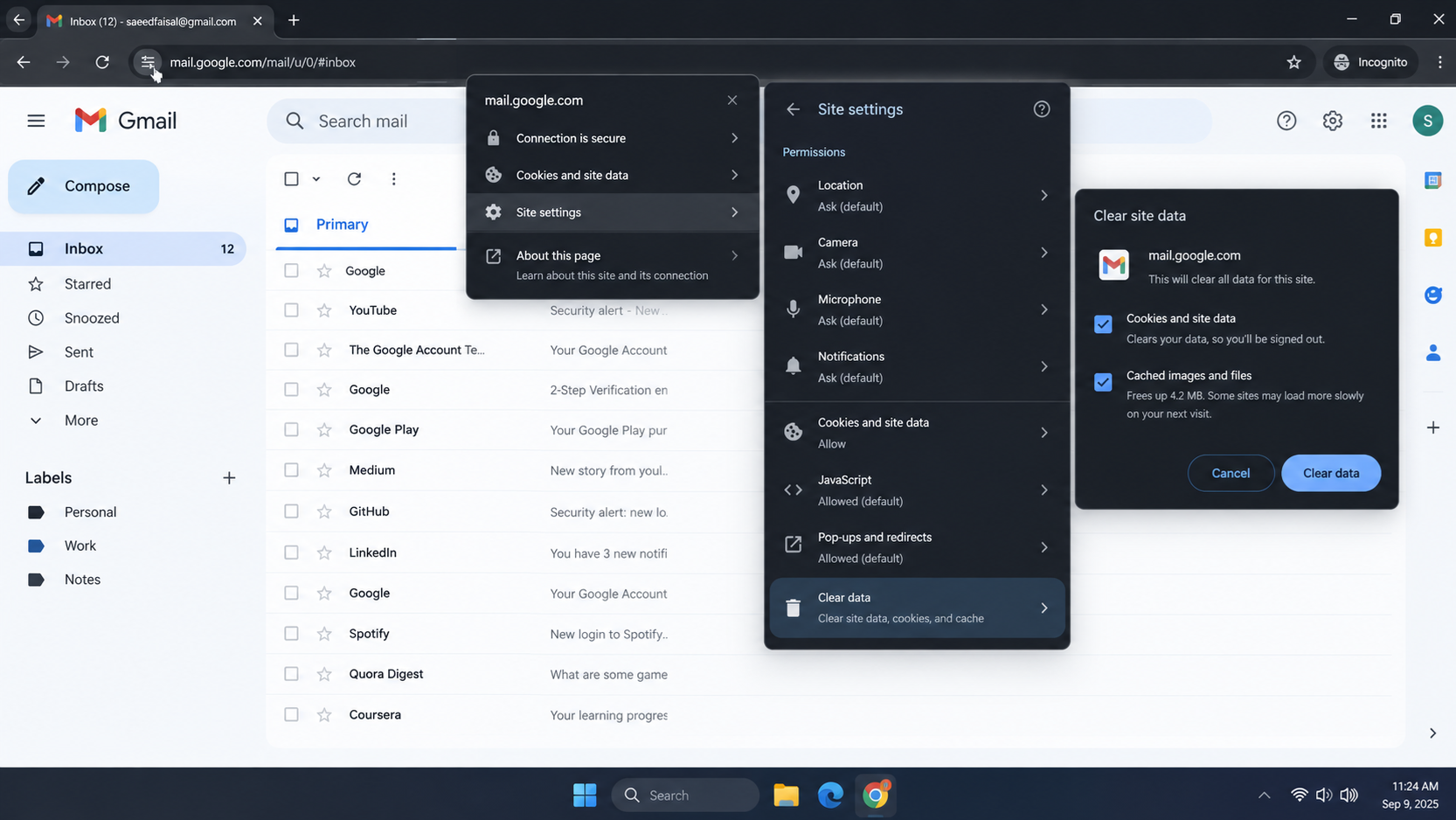The width and height of the screenshot is (1456, 820).
Task: Bookmark this page with the star icon
Action: [x=1293, y=62]
